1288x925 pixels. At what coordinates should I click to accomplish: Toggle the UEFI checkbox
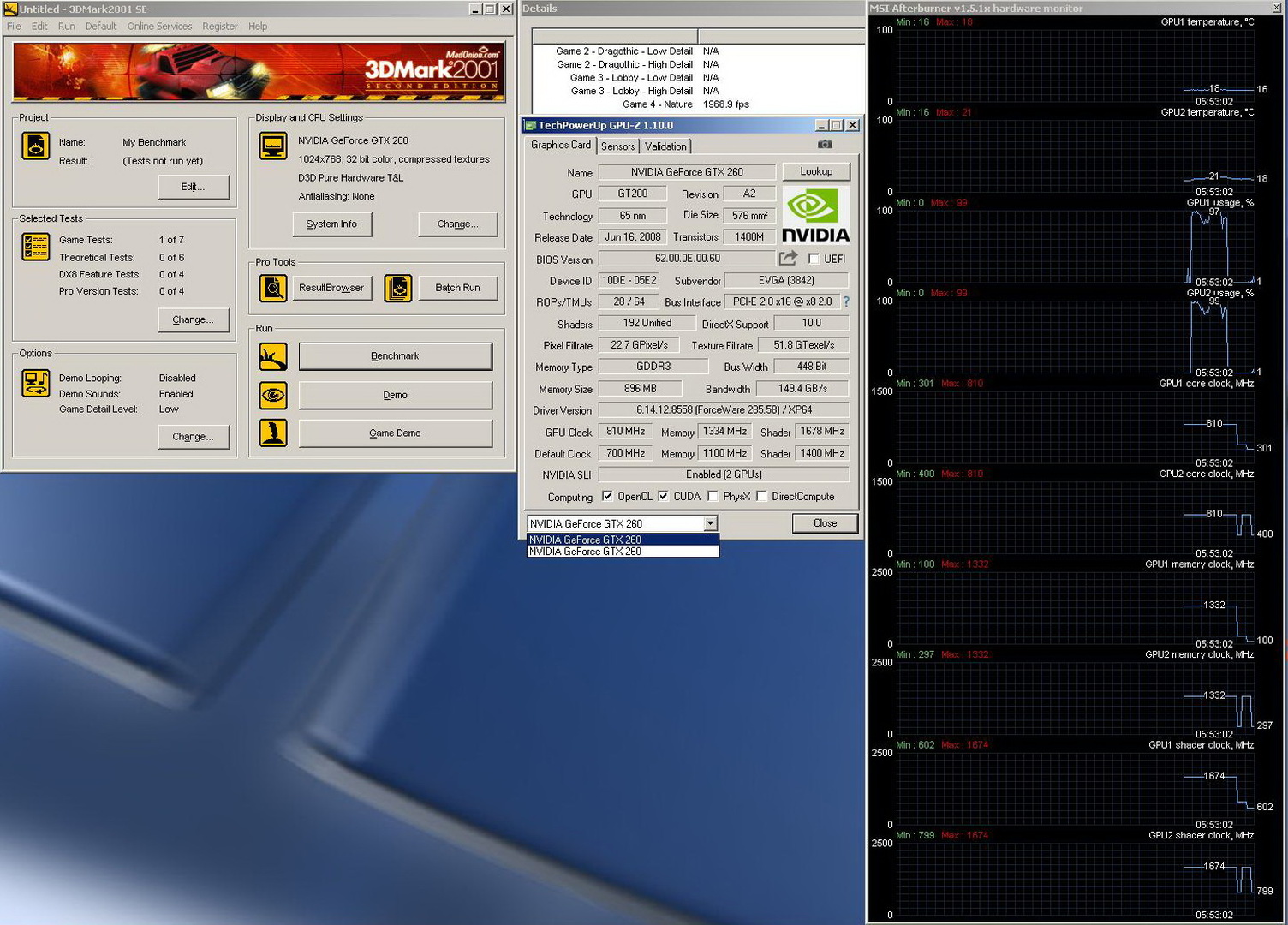(814, 259)
